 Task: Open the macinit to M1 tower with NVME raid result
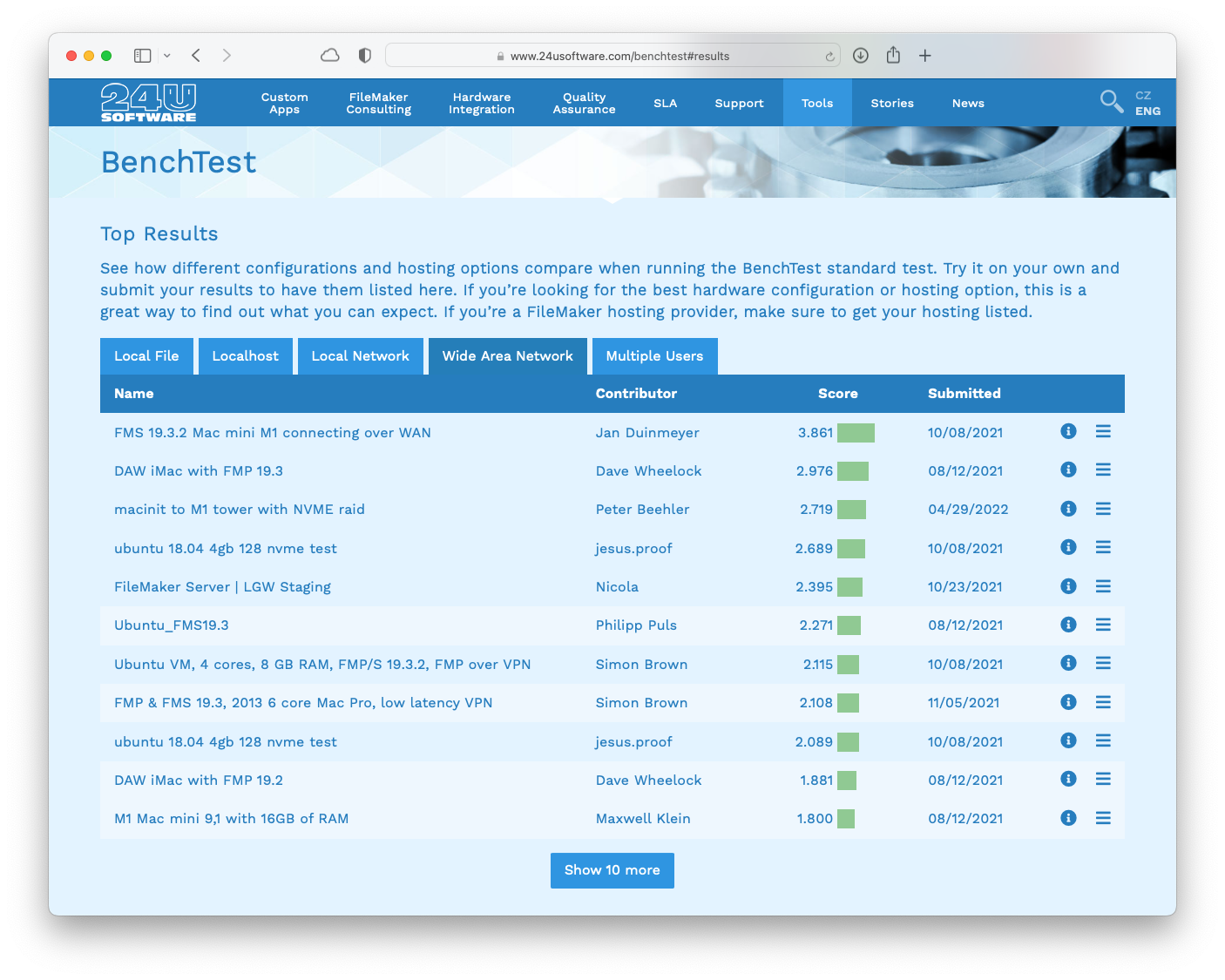(240, 510)
